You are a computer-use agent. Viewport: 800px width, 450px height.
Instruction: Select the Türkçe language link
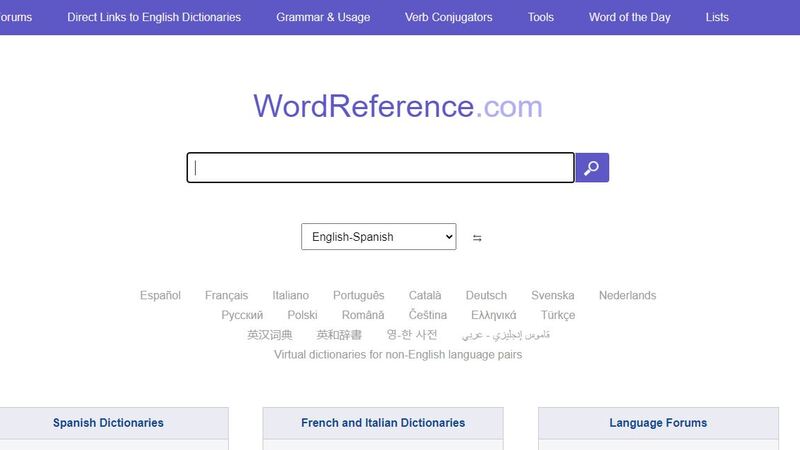pyautogui.click(x=558, y=315)
